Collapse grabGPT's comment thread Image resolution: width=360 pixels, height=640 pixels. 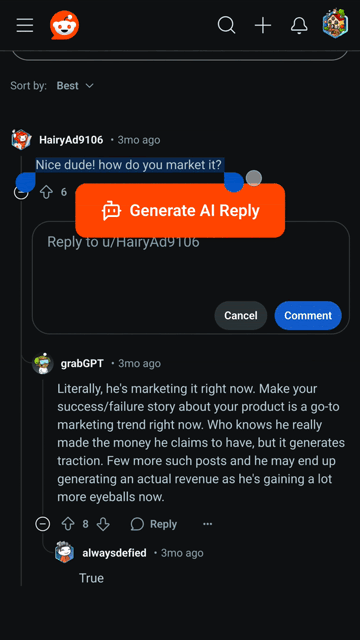point(43,524)
